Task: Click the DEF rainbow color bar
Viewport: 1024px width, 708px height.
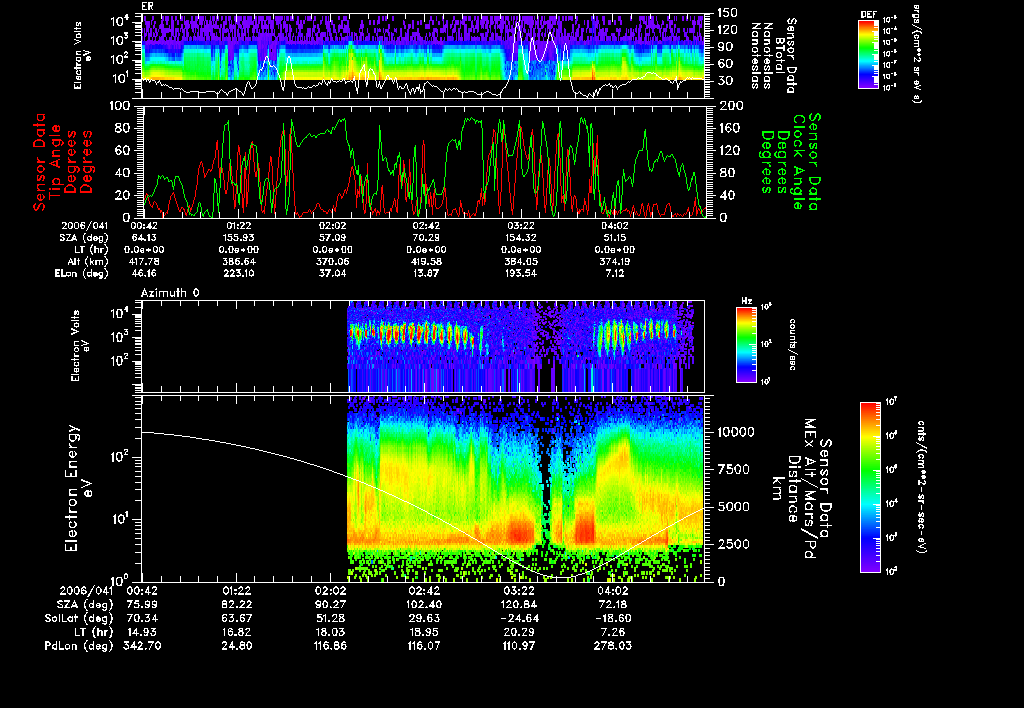Action: [868, 54]
